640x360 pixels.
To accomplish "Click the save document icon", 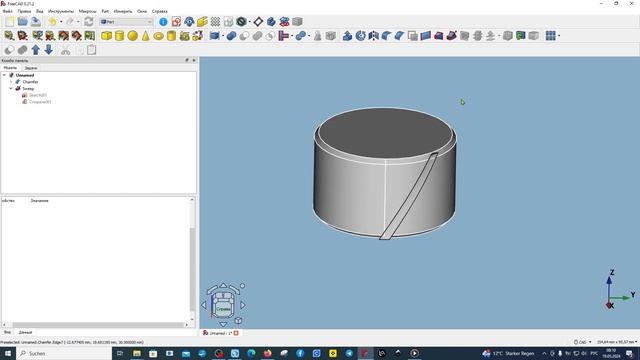I will click(x=36, y=22).
